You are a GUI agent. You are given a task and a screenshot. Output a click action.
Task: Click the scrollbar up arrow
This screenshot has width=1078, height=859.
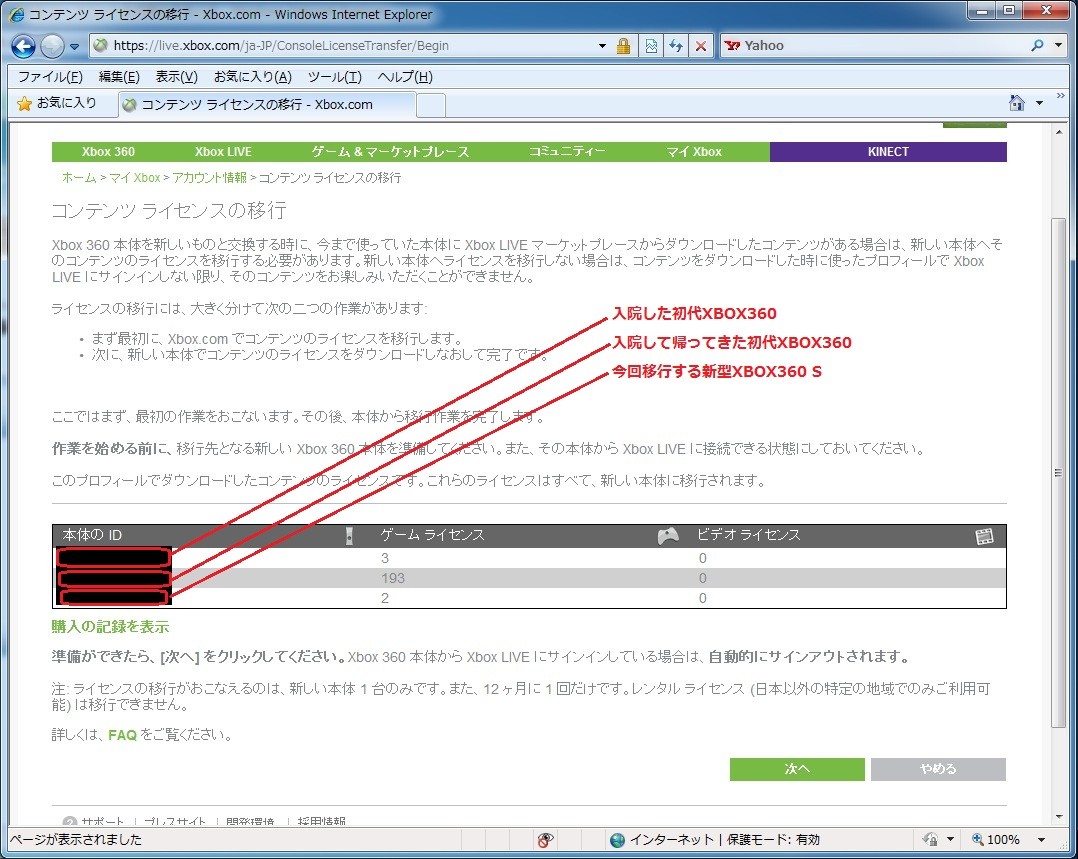click(1058, 132)
